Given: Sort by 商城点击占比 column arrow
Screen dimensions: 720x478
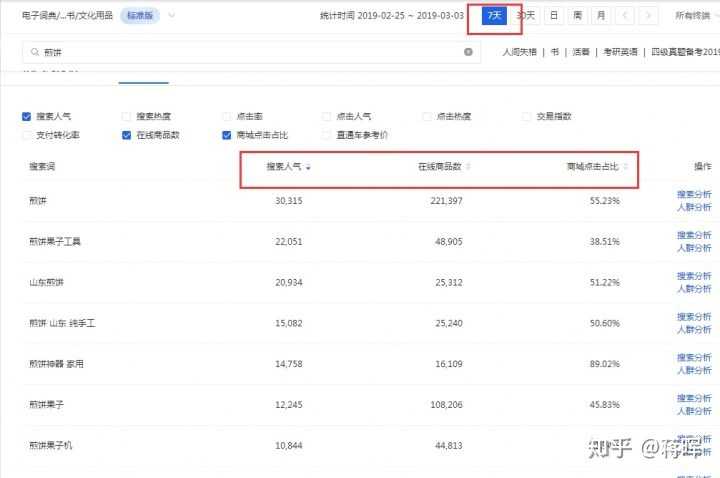Looking at the screenshot, I should 626,166.
